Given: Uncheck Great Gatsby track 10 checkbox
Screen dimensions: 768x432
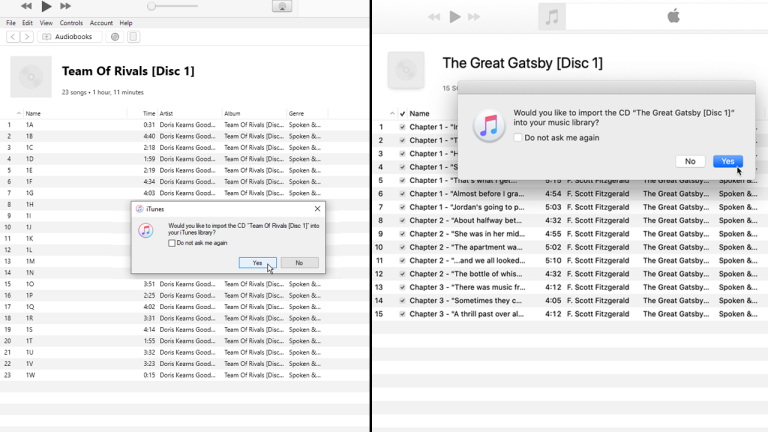Looking at the screenshot, I should [402, 247].
